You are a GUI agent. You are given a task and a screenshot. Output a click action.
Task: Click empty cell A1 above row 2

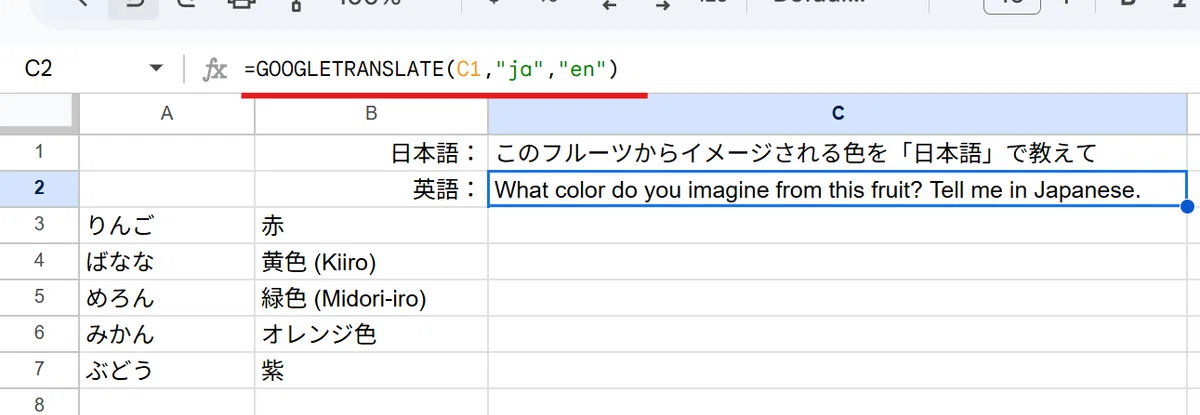pyautogui.click(x=167, y=153)
